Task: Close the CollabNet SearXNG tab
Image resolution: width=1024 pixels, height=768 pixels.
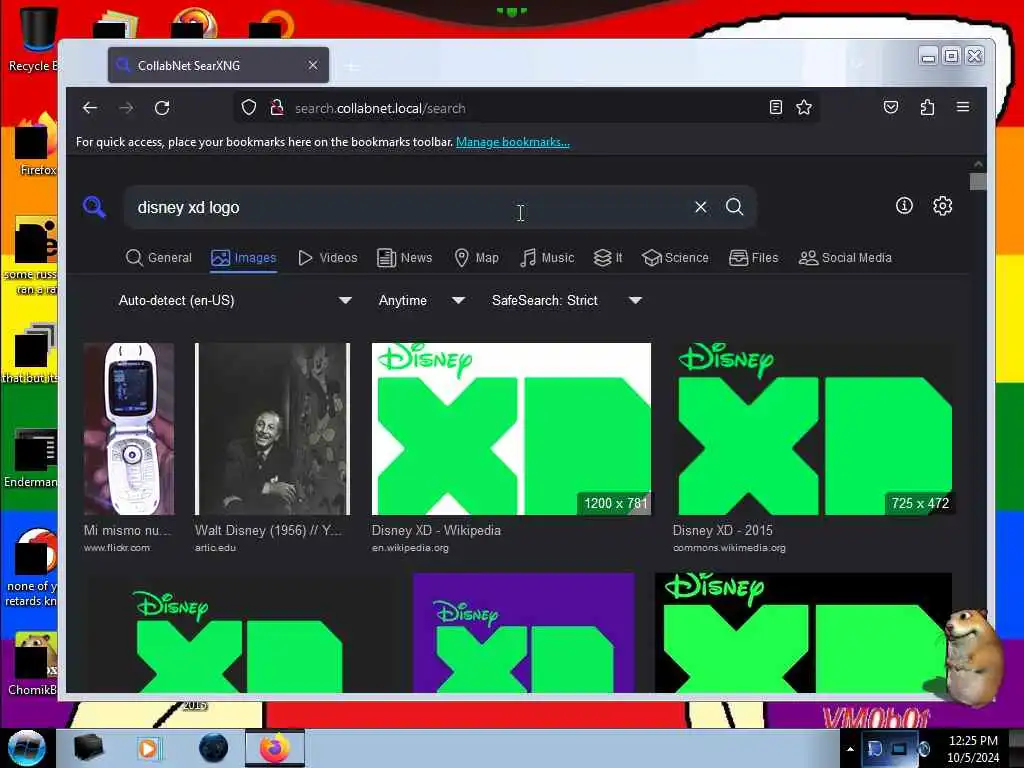Action: pos(313,65)
